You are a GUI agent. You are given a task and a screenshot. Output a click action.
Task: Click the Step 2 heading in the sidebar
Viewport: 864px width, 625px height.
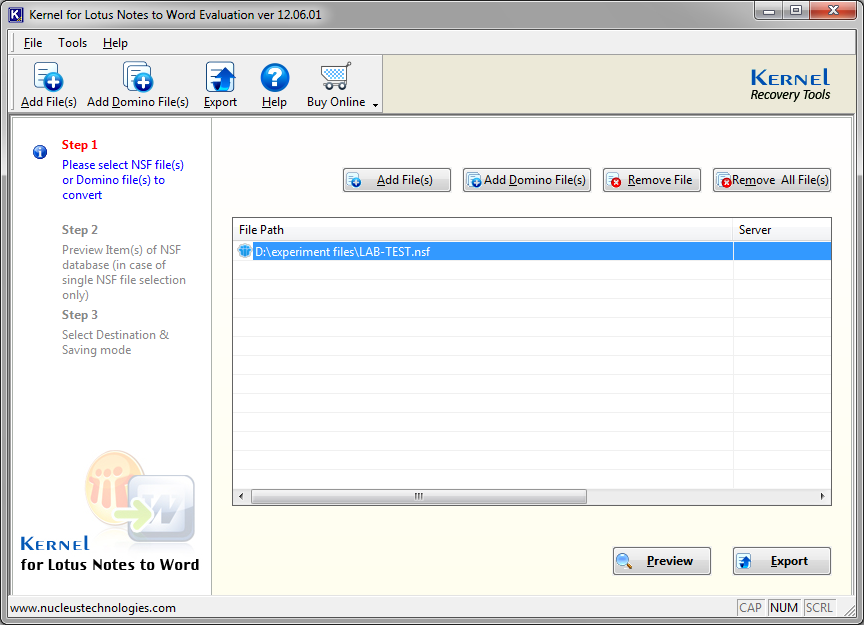tap(79, 230)
